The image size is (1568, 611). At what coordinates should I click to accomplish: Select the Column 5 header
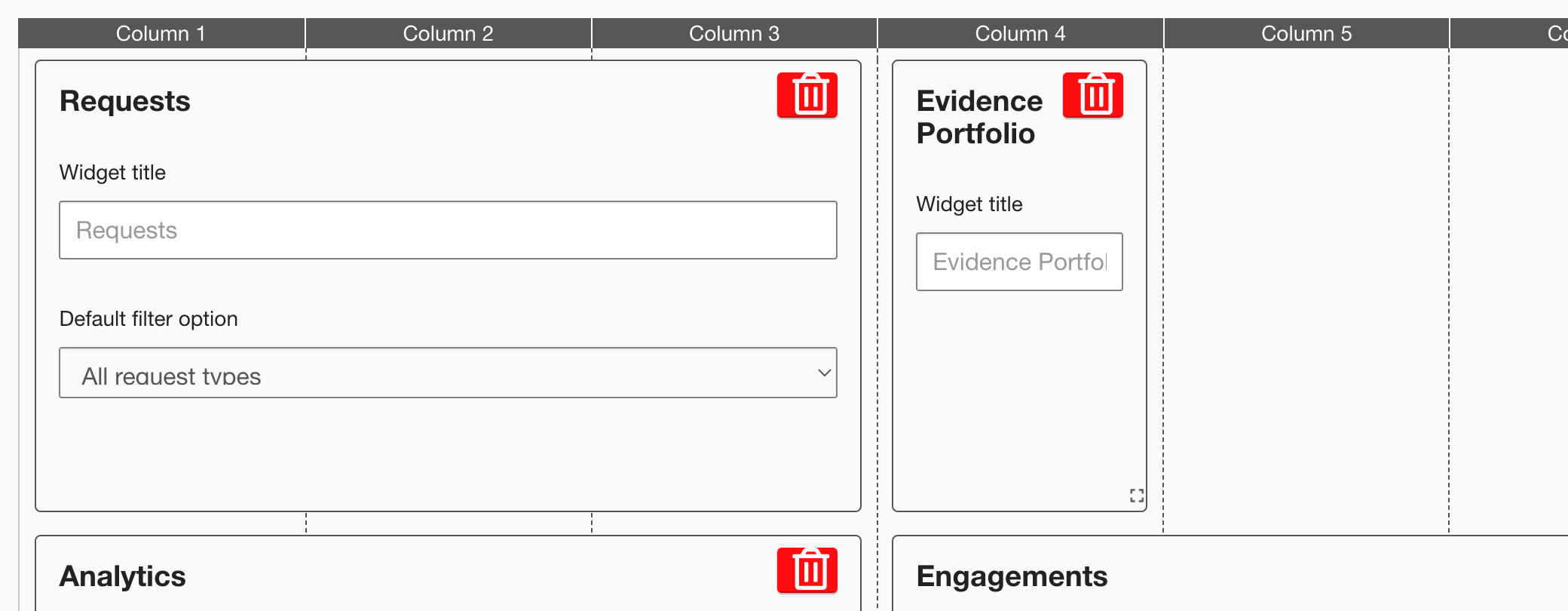pos(1306,34)
